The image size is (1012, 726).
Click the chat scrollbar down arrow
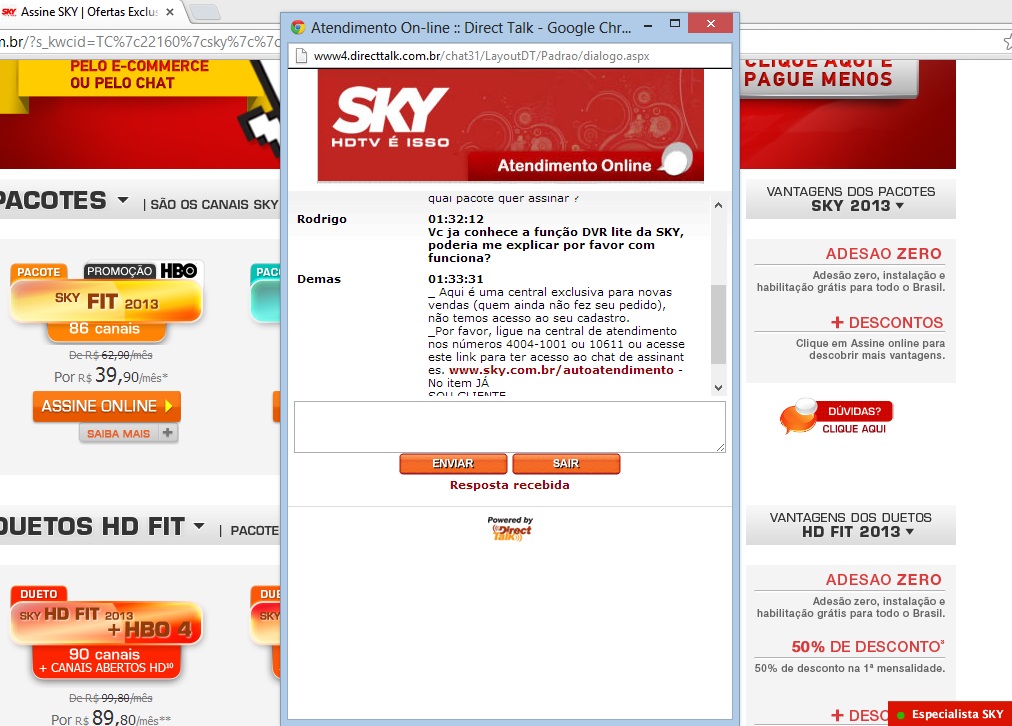[718, 388]
